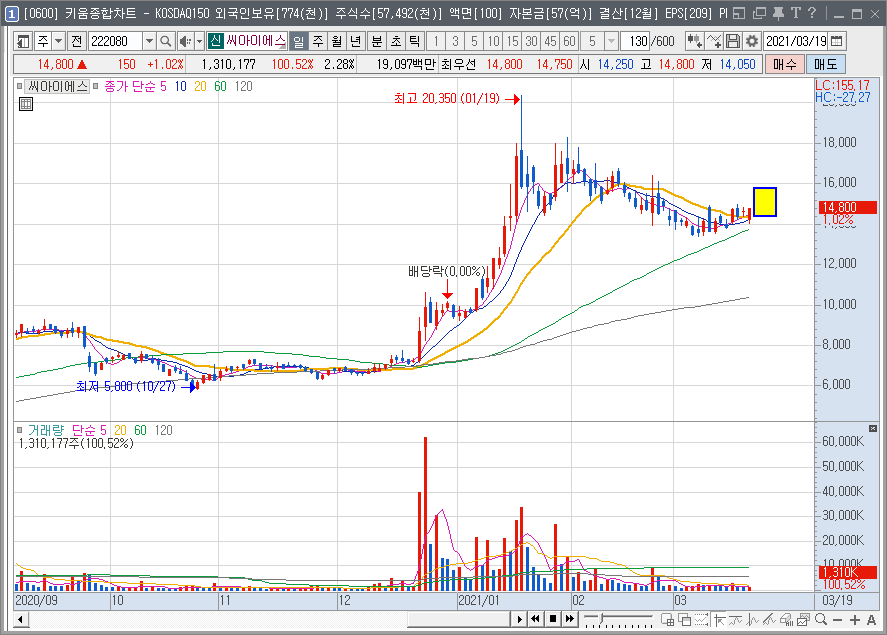887x635 pixels.
Task: Select the 분 (minute) period button
Action: tap(377, 41)
